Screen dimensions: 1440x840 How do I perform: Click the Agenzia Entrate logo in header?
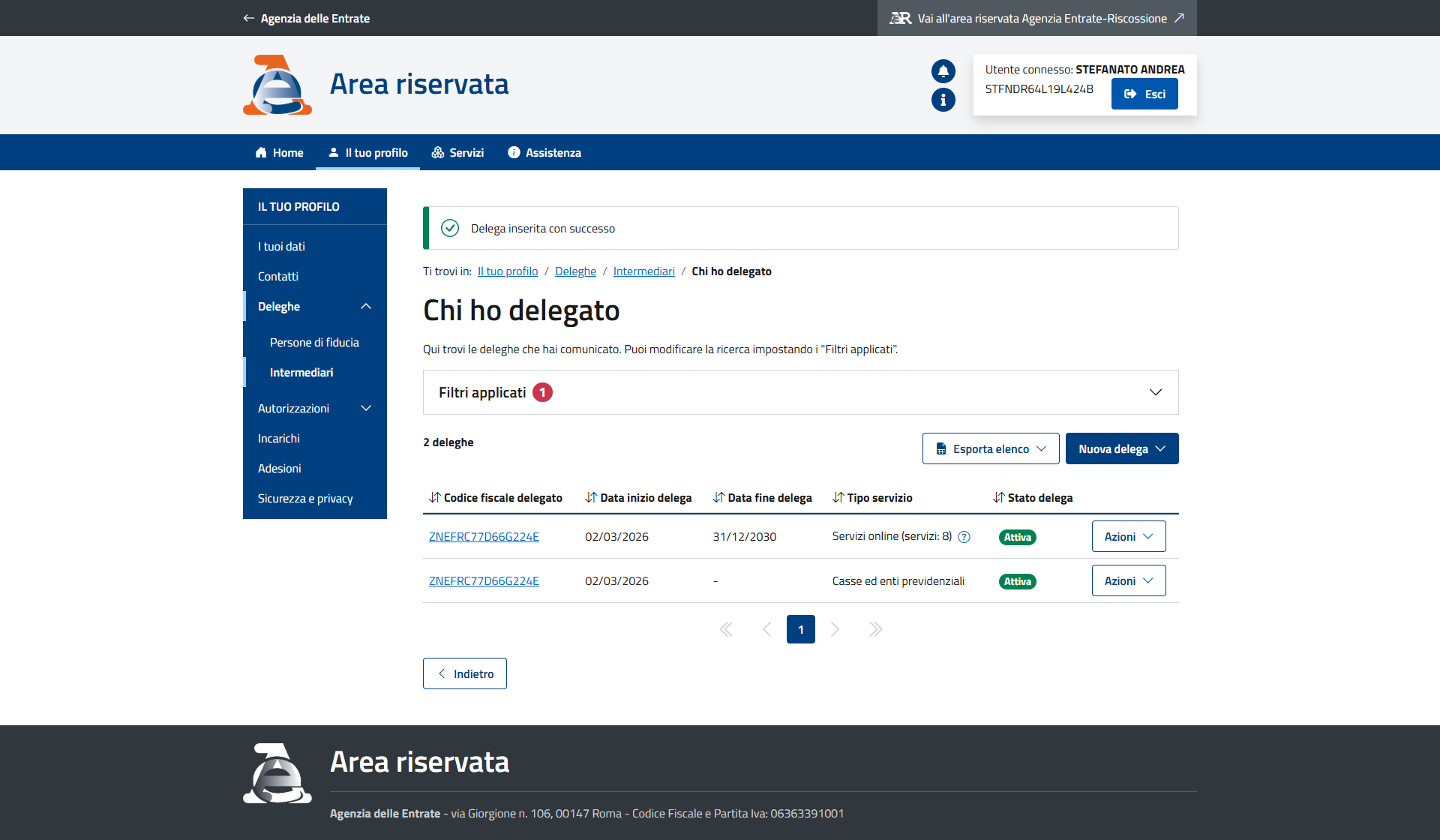pos(277,85)
